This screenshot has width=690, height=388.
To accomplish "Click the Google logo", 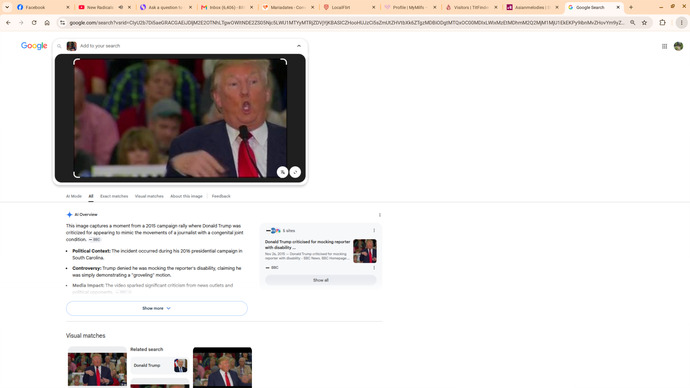I will (x=34, y=46).
